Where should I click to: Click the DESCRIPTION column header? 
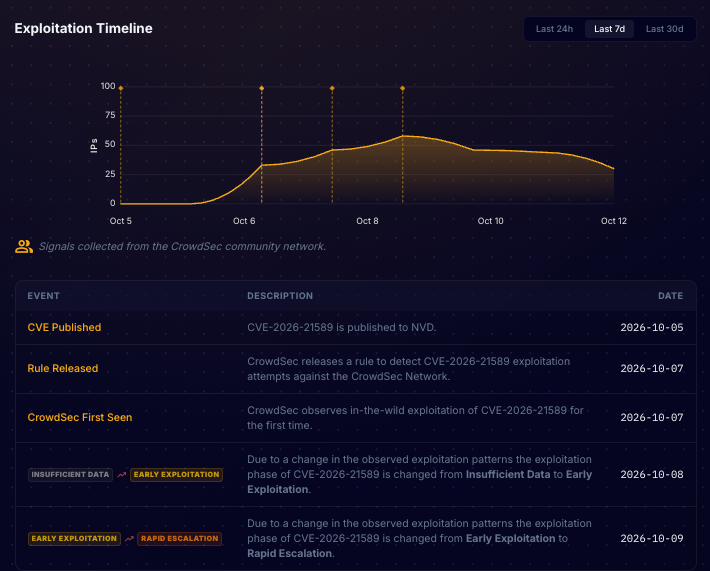click(280, 296)
